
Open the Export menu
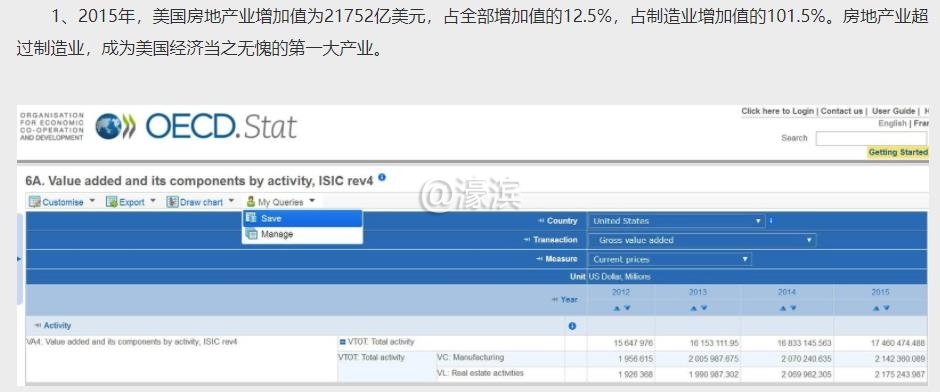pyautogui.click(x=131, y=202)
